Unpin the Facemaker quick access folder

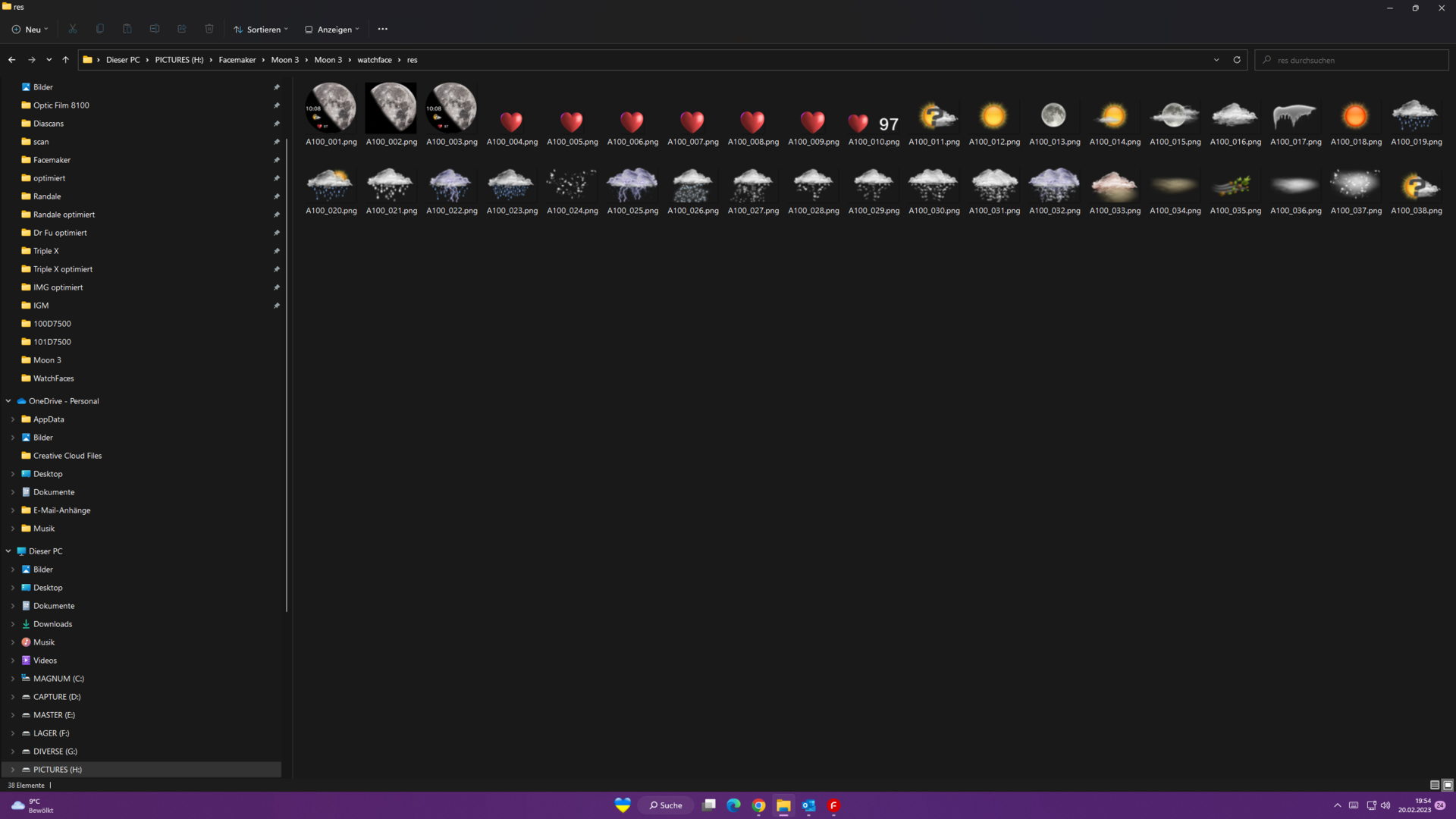click(277, 160)
